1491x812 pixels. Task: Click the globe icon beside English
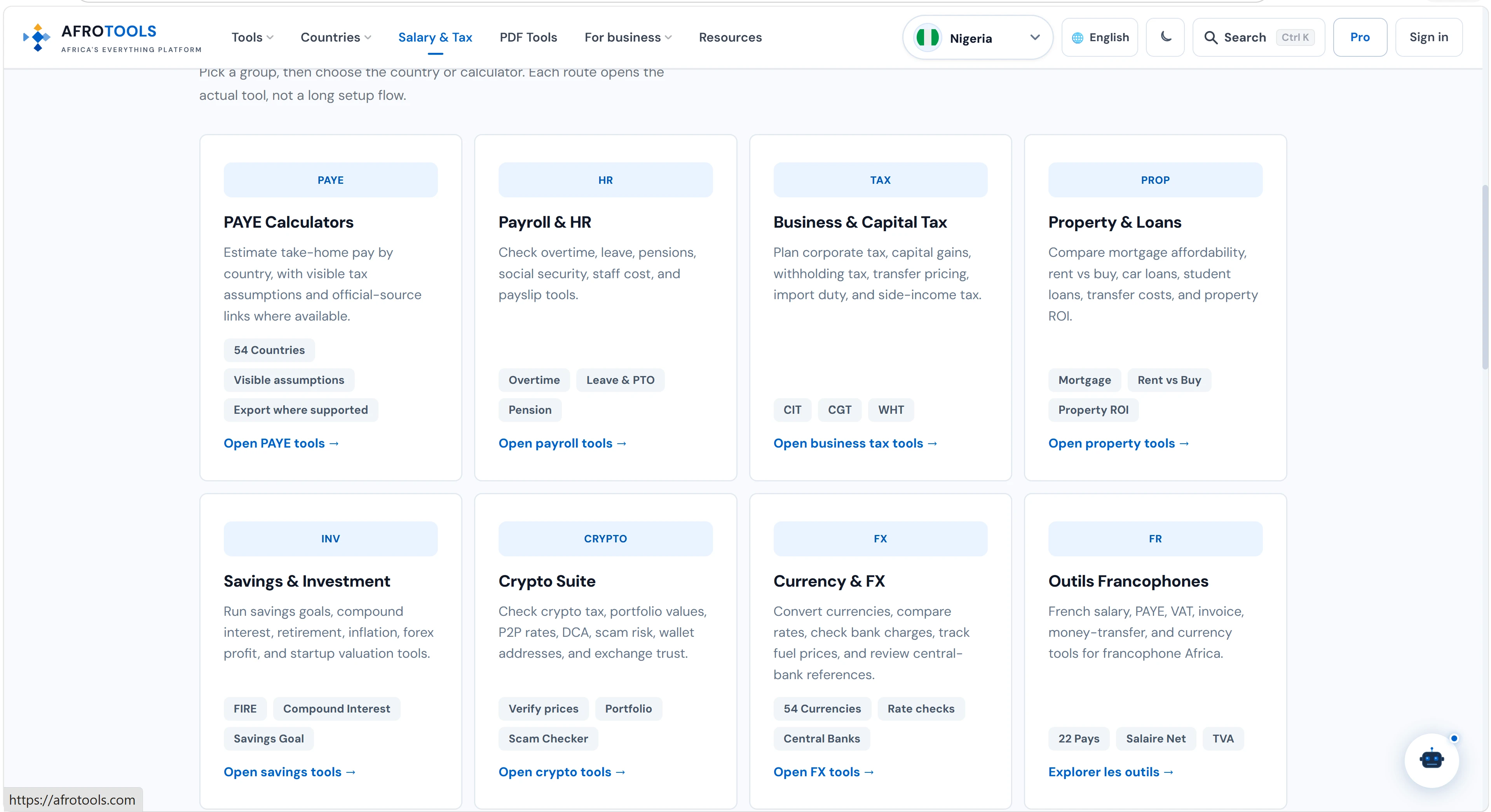[1078, 38]
